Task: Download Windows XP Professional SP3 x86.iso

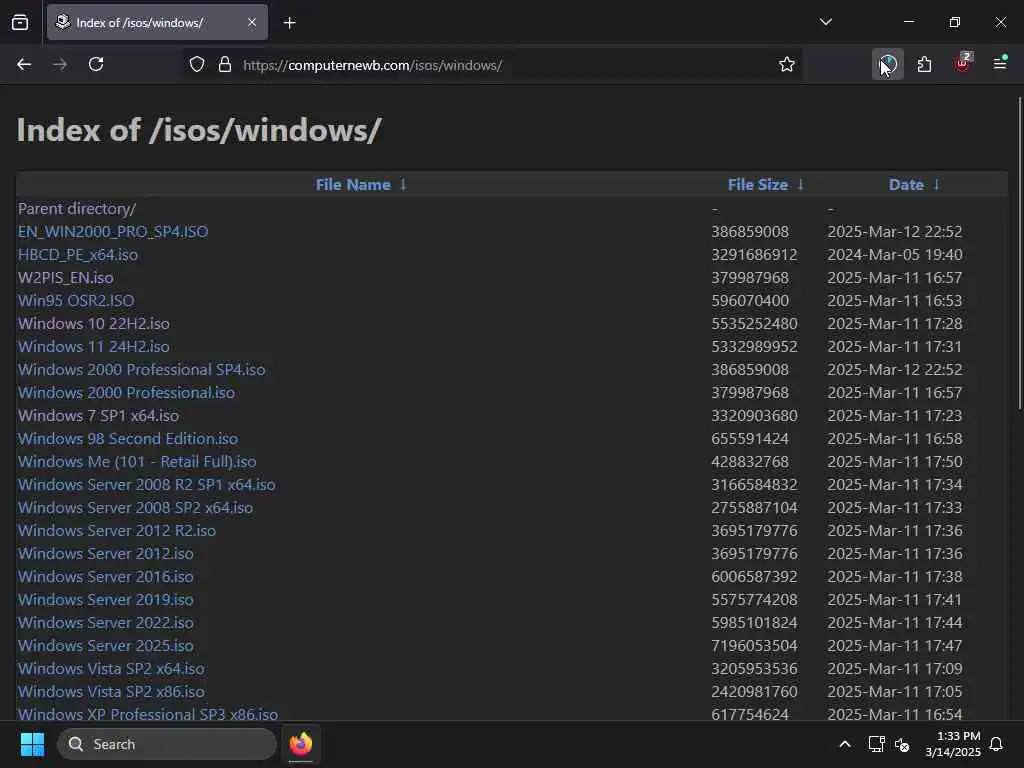Action: (148, 714)
